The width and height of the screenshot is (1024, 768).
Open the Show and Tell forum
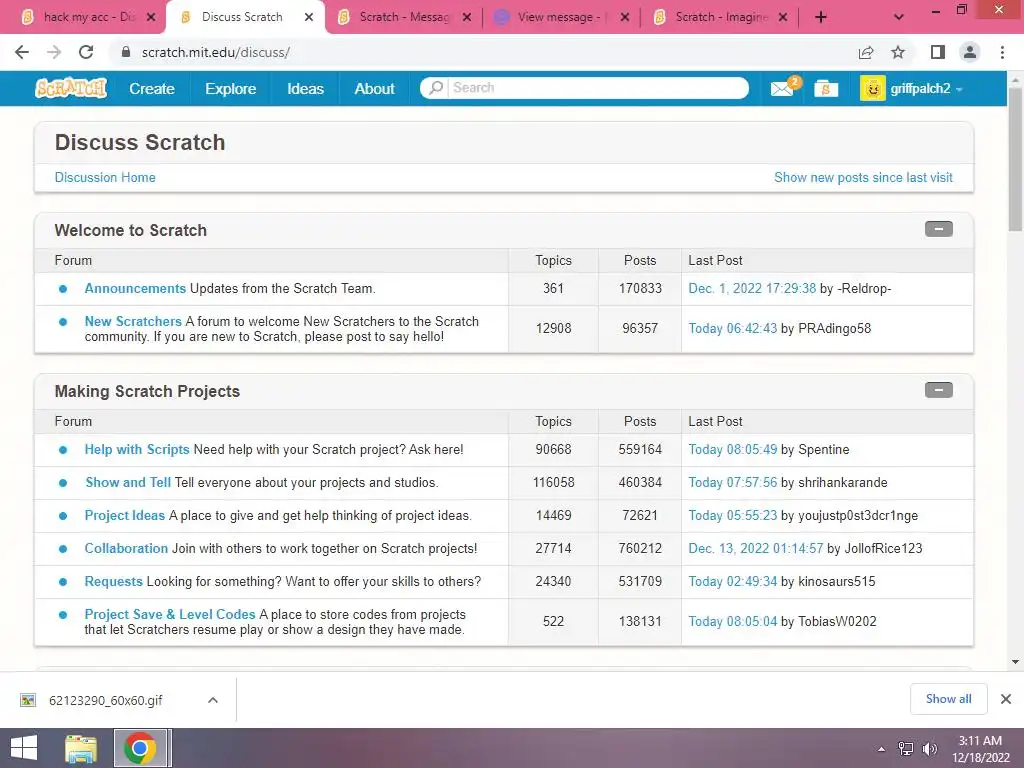click(x=128, y=483)
